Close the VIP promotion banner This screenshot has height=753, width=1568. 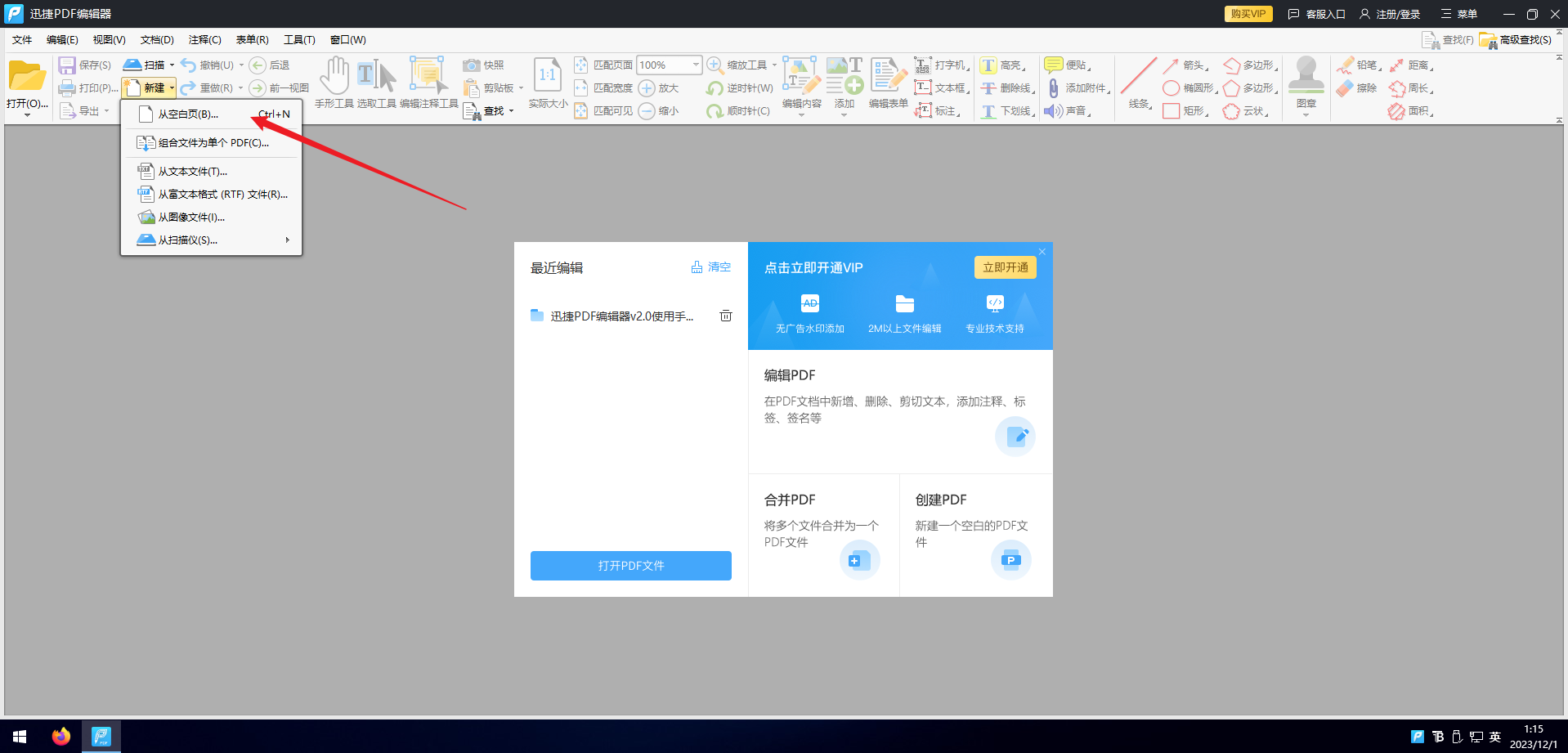coord(1042,251)
